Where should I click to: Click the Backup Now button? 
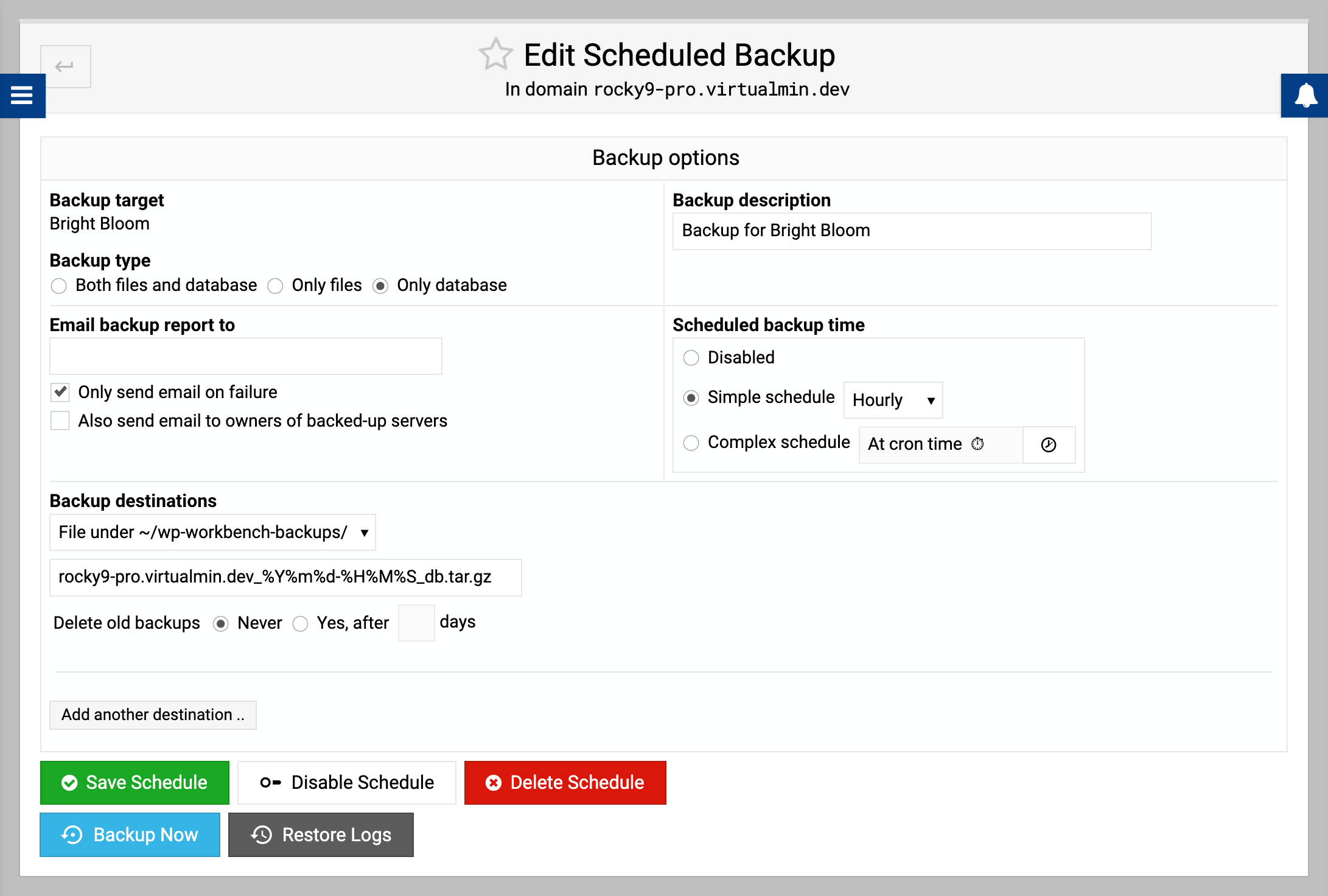pyautogui.click(x=130, y=835)
